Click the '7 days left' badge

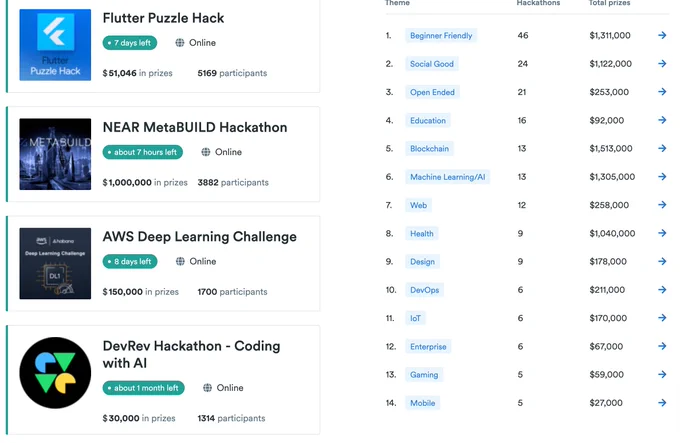click(x=130, y=43)
